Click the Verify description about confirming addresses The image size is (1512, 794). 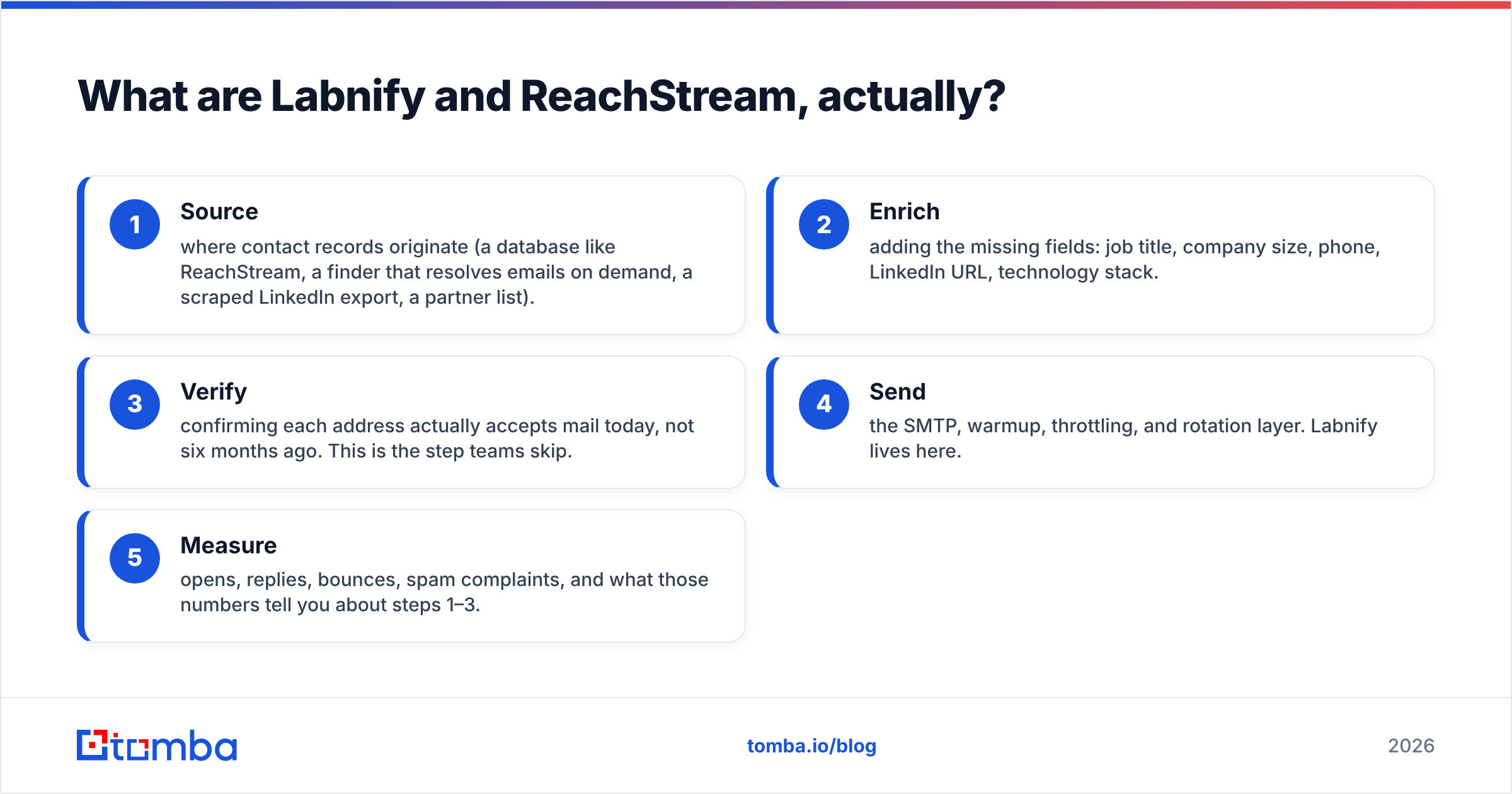(x=437, y=438)
